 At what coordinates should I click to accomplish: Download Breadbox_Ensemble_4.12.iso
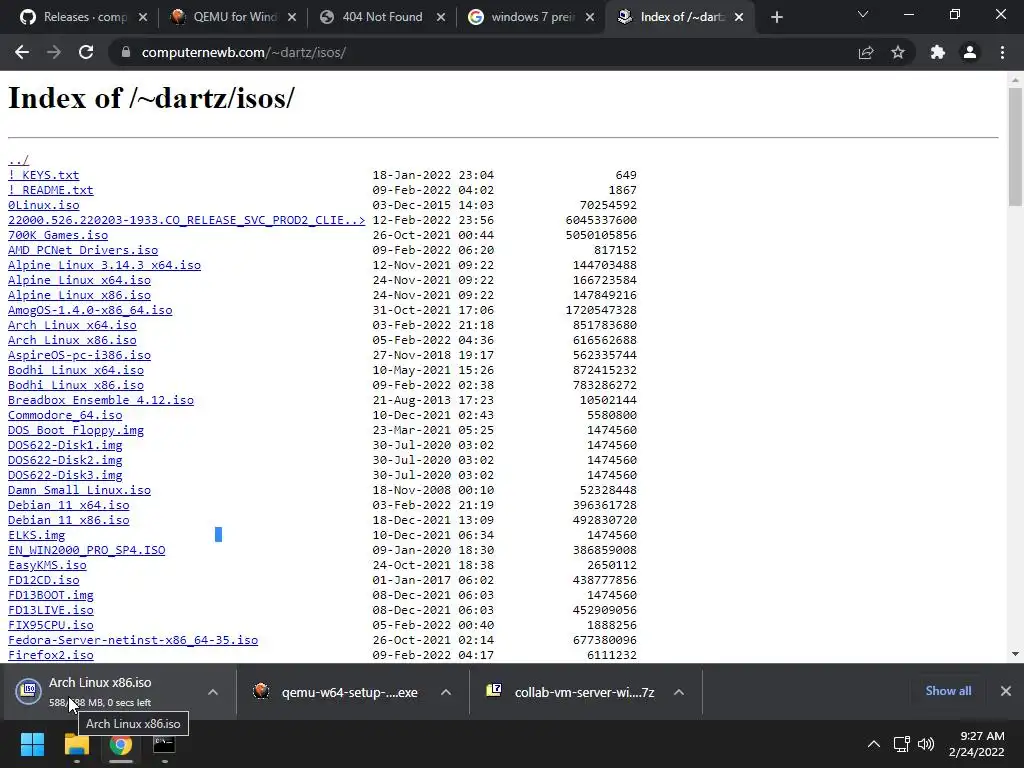coord(101,400)
